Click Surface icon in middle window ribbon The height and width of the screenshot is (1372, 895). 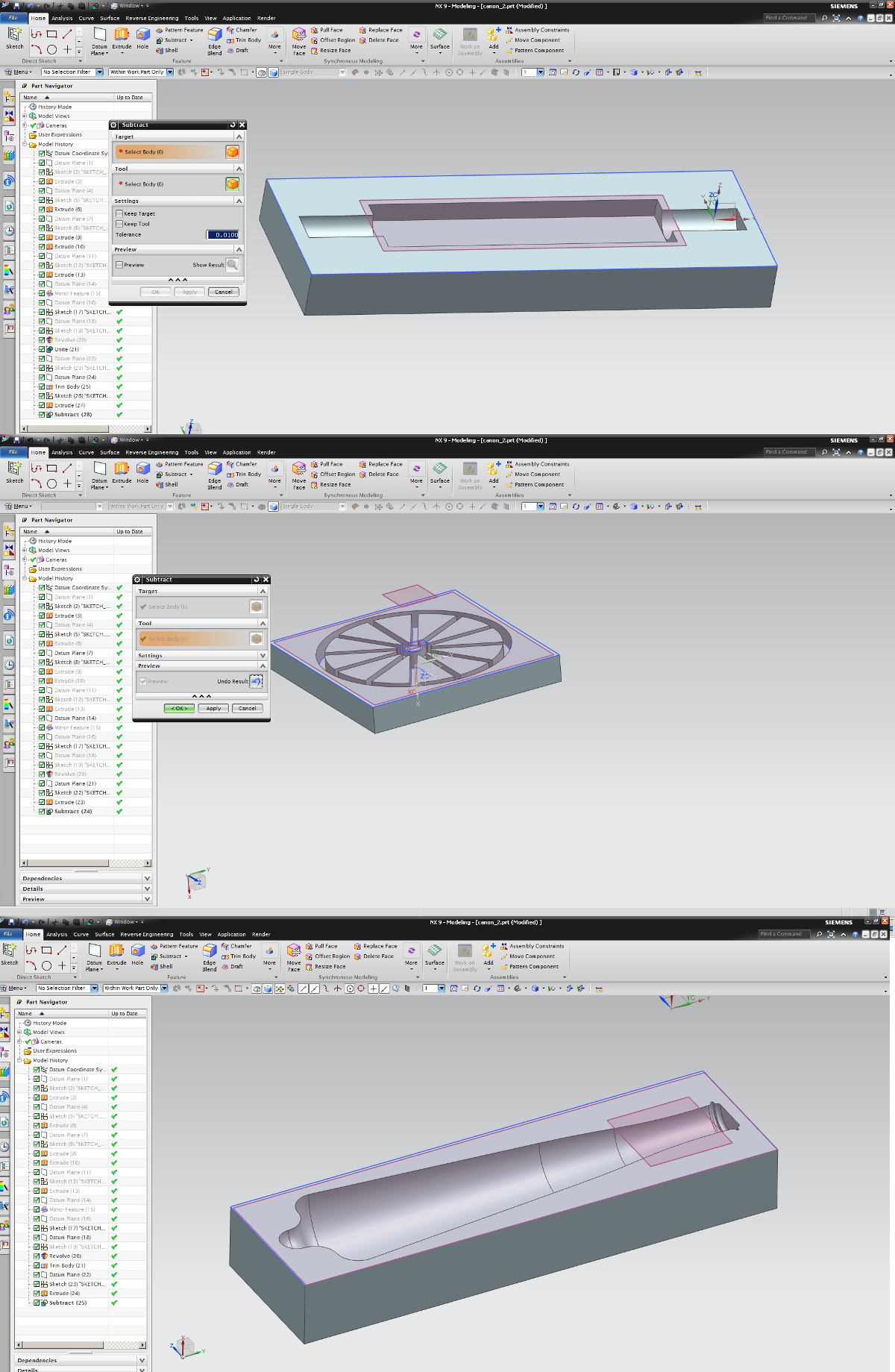[440, 472]
